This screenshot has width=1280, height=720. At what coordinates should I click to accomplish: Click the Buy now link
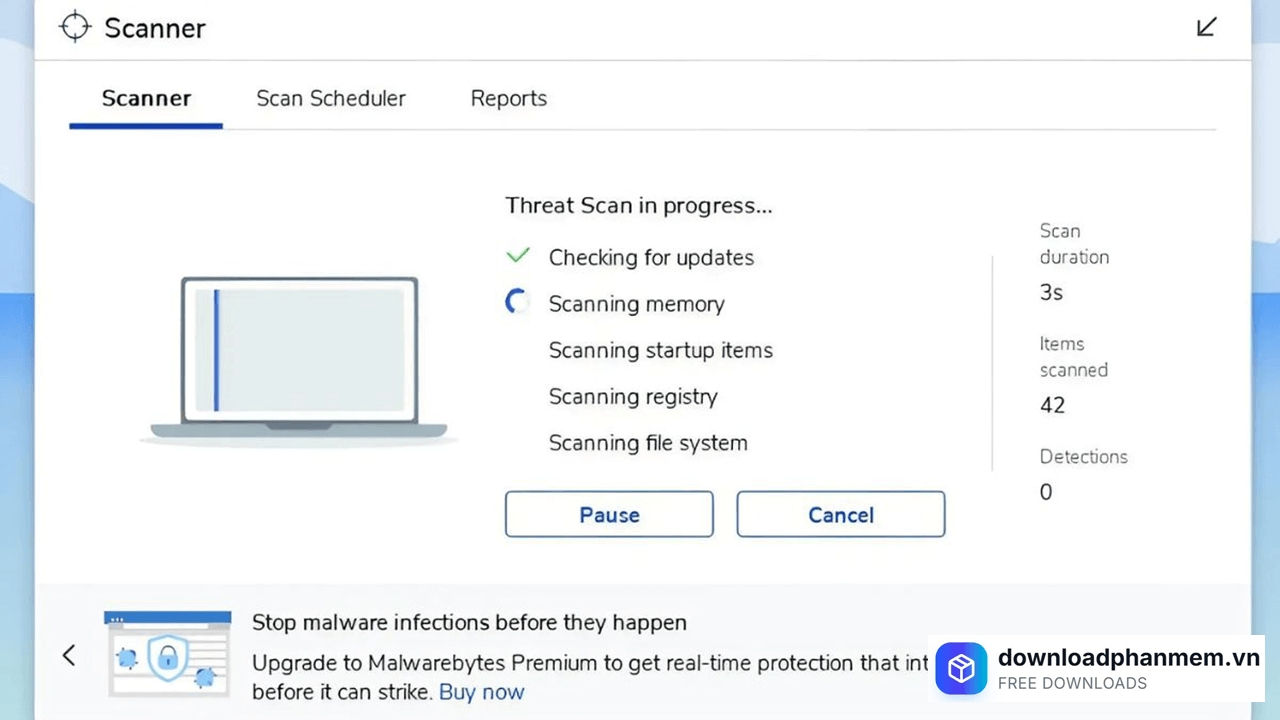pos(481,691)
